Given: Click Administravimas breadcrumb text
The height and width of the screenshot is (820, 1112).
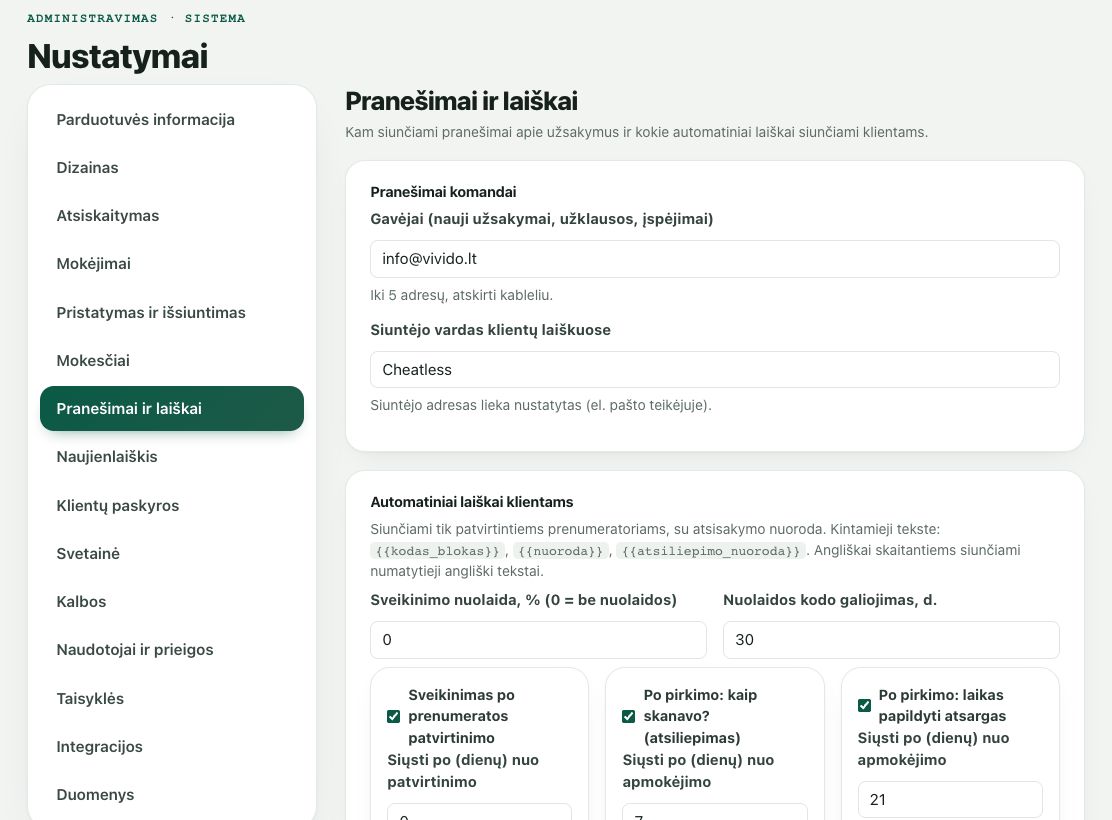Looking at the screenshot, I should pyautogui.click(x=92, y=18).
